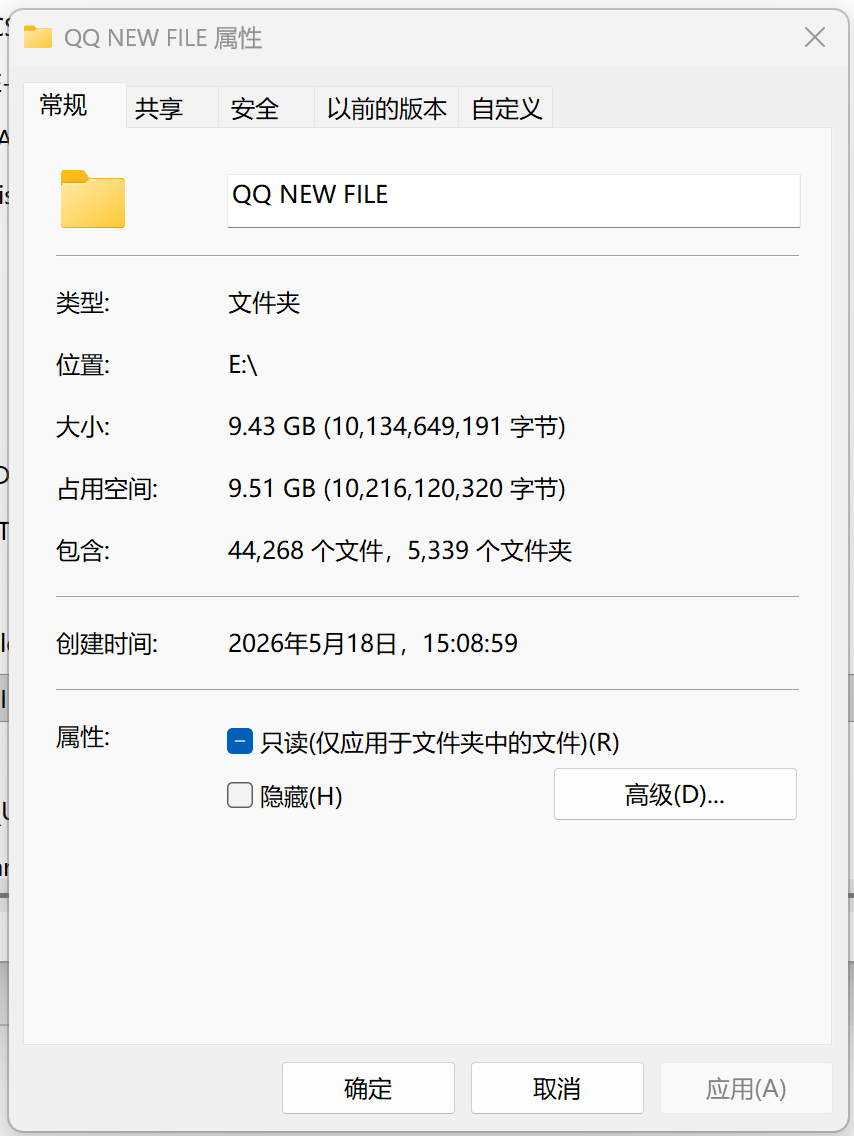Enable the hidden (隐藏) checkbox
This screenshot has width=854, height=1136.
(240, 795)
